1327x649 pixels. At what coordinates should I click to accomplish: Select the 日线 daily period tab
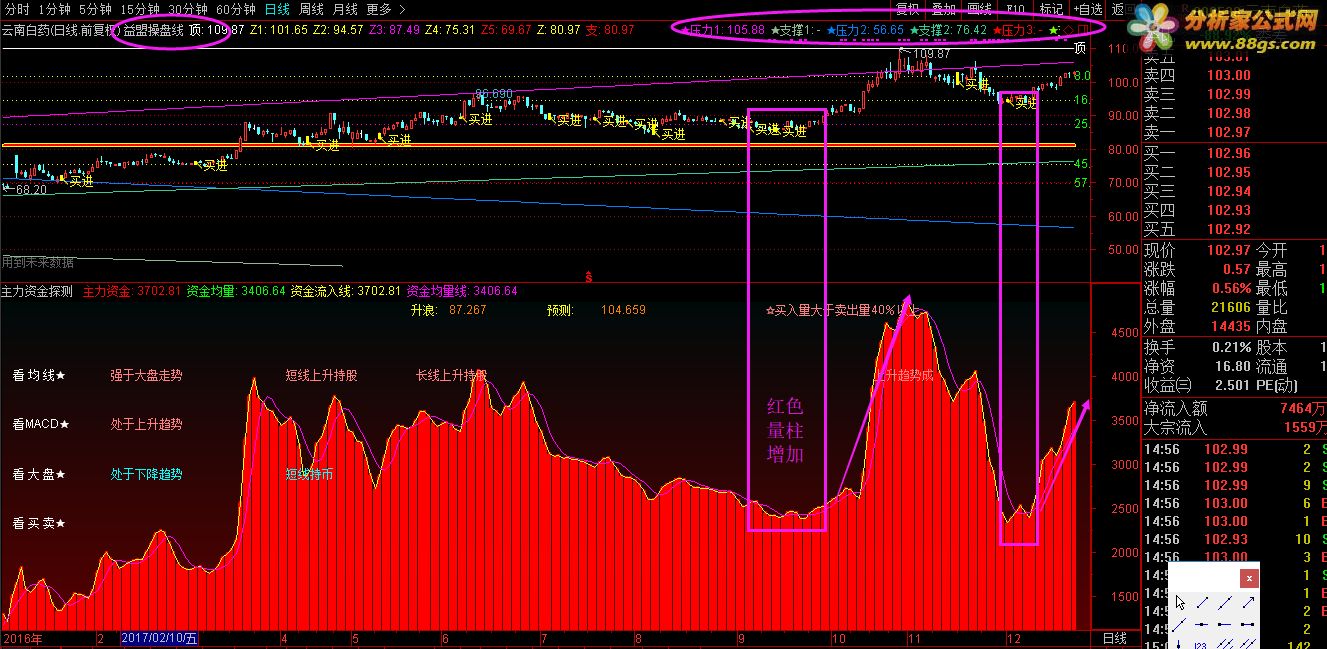click(x=278, y=9)
